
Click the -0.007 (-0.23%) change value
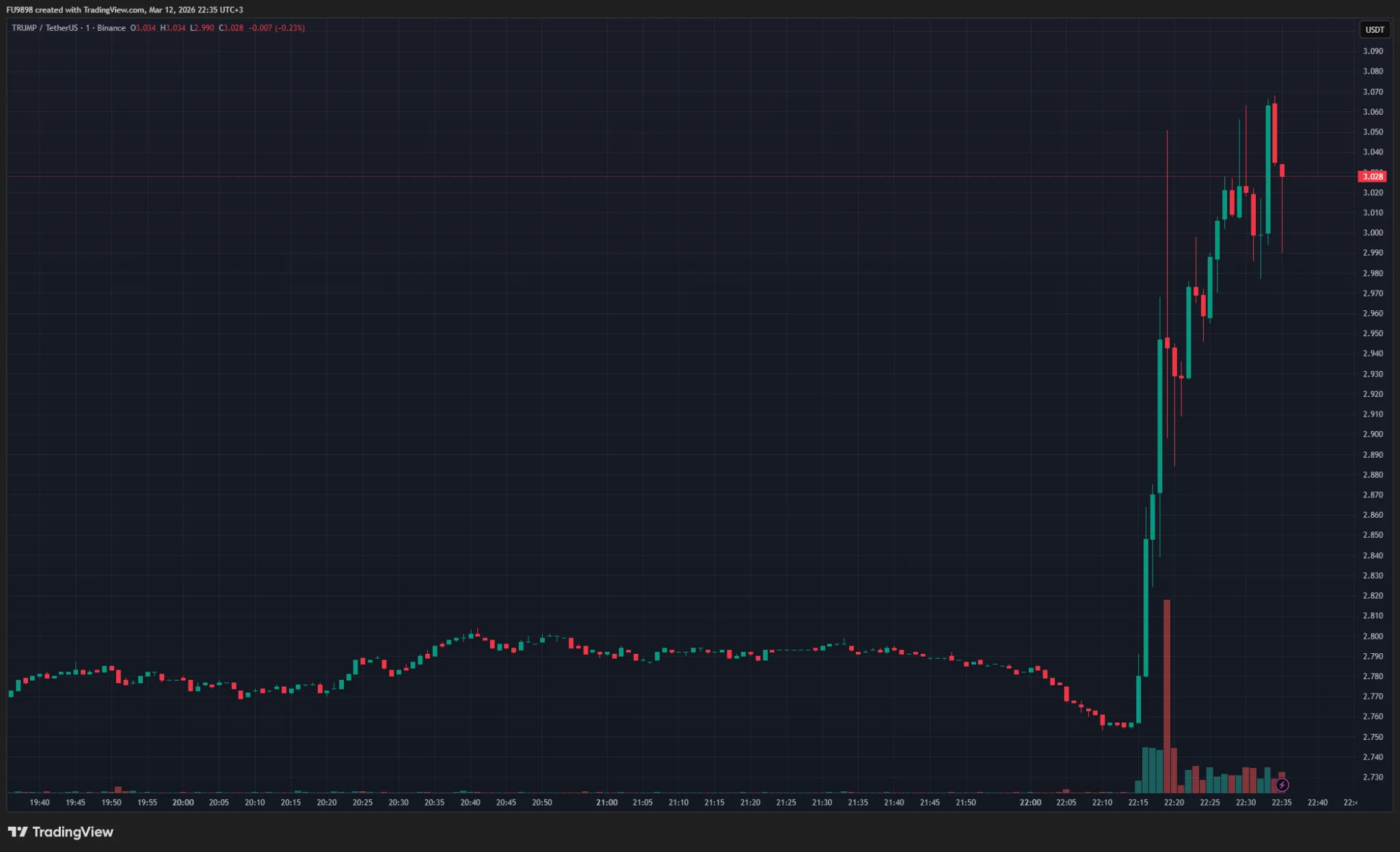pyautogui.click(x=277, y=28)
